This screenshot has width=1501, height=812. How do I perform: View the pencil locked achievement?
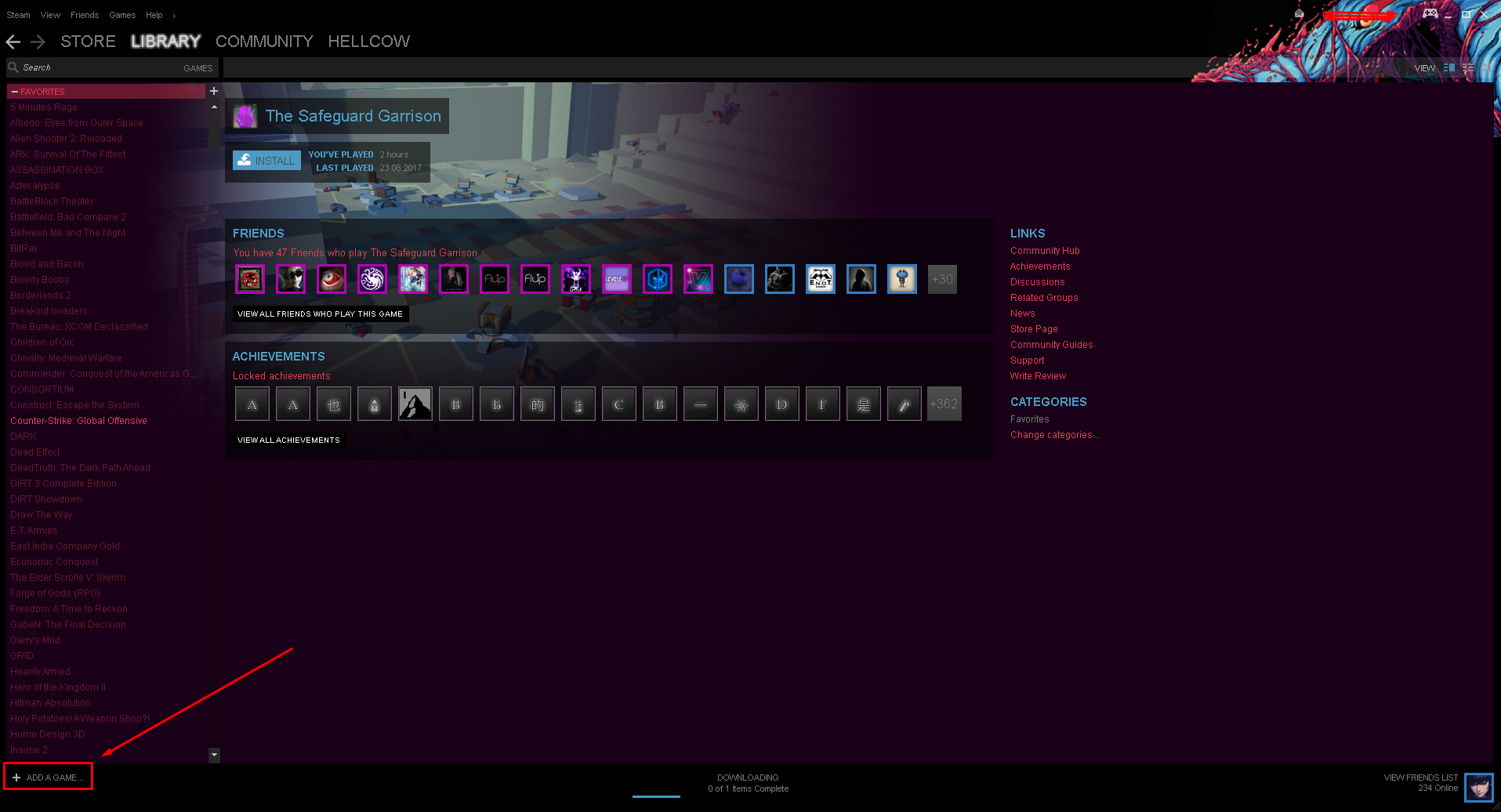[x=905, y=404]
